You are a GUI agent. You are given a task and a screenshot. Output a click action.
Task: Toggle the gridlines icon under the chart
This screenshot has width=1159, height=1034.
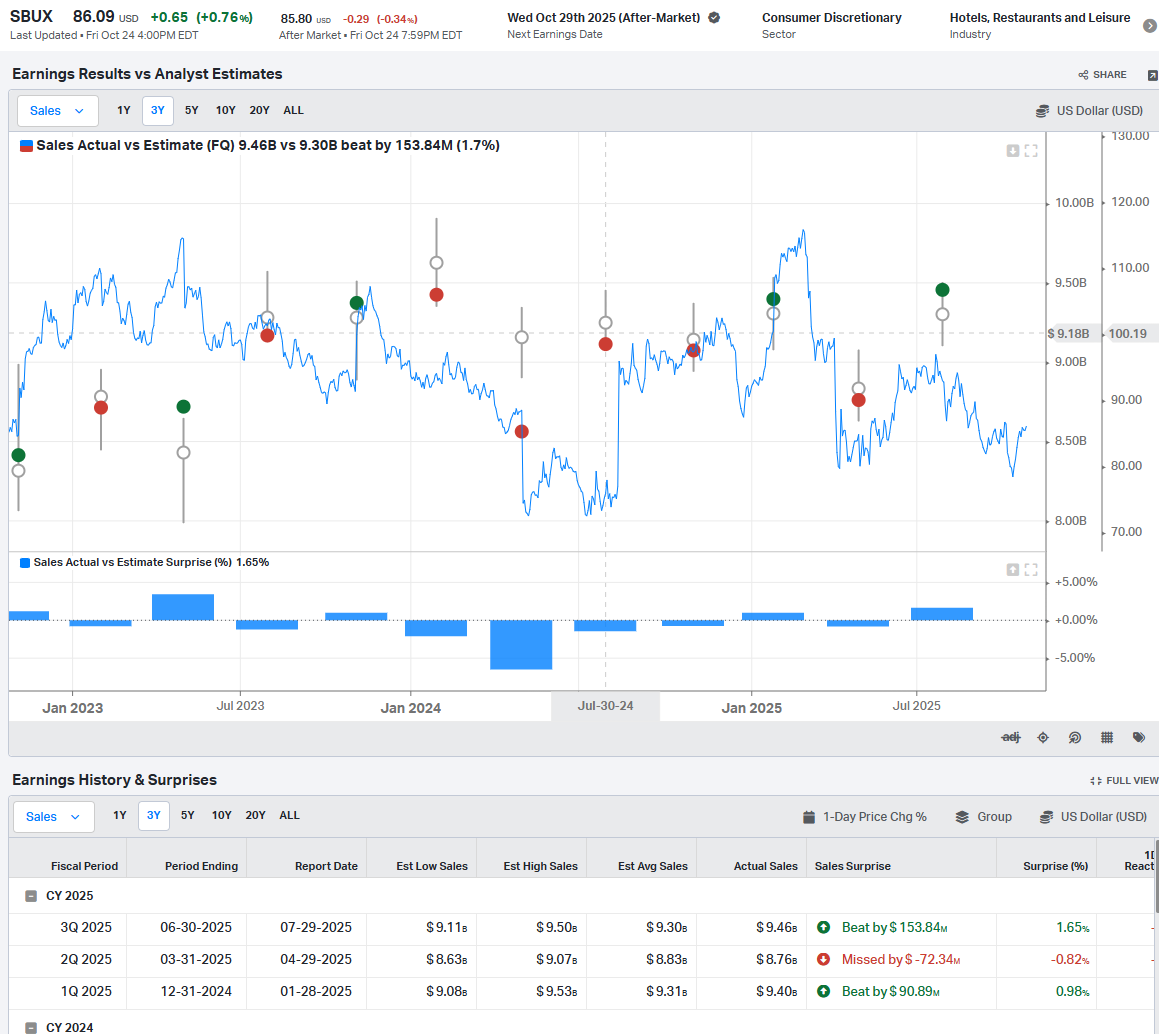1107,737
